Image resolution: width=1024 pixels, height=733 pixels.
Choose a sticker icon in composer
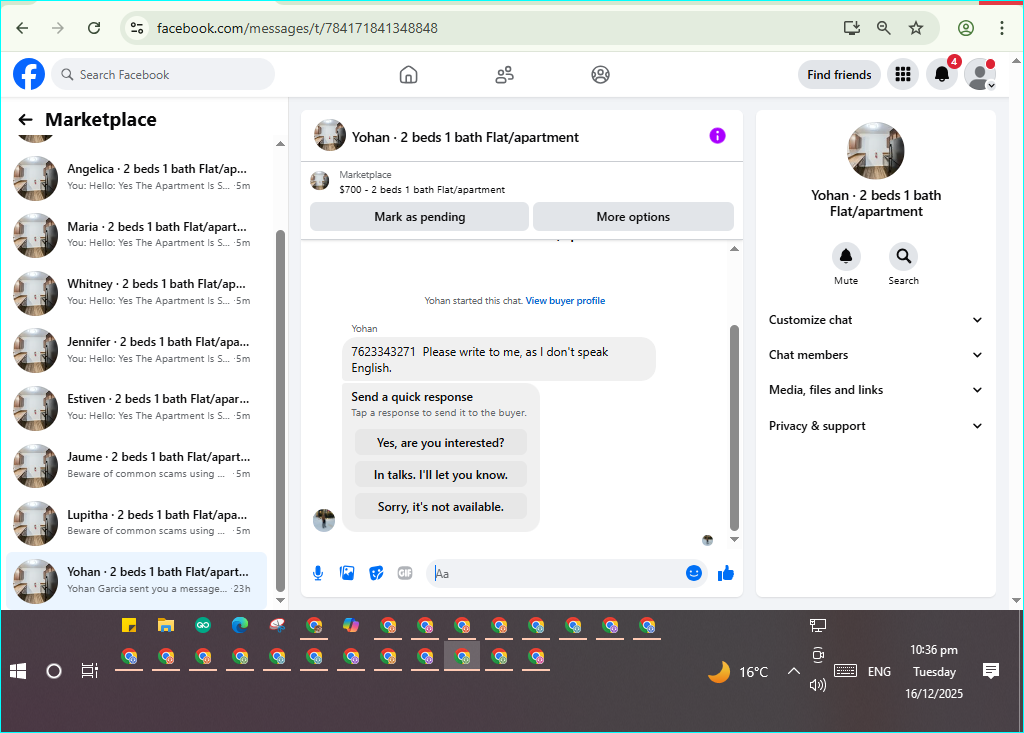click(376, 574)
